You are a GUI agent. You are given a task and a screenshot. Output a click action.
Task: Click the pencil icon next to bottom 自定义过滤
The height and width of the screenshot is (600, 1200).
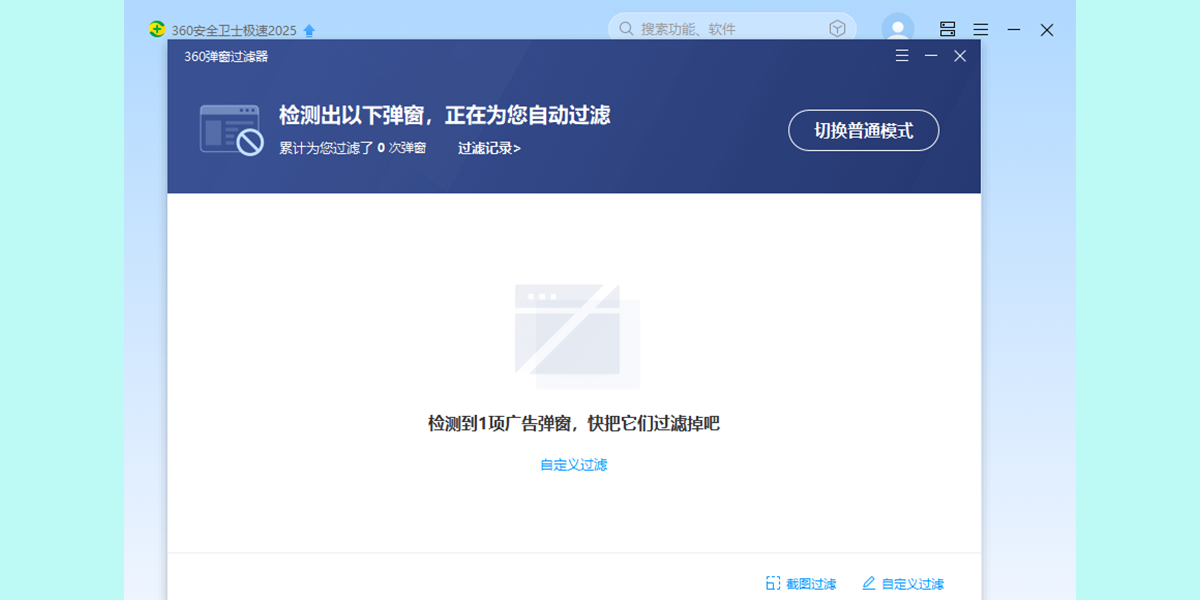868,583
